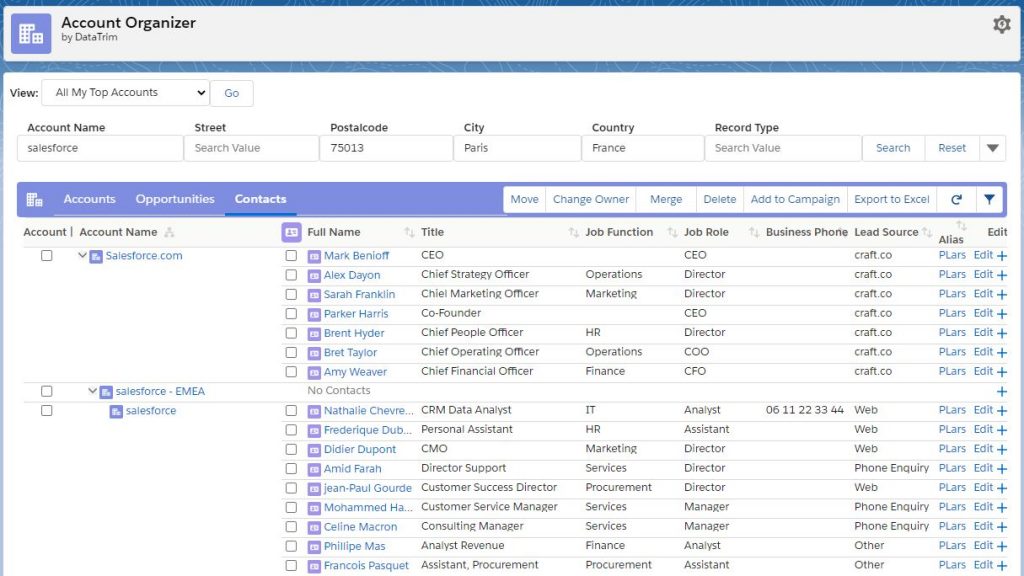Click the plus icon in Alex Dayon row
The image size is (1024, 576).
(x=1002, y=275)
